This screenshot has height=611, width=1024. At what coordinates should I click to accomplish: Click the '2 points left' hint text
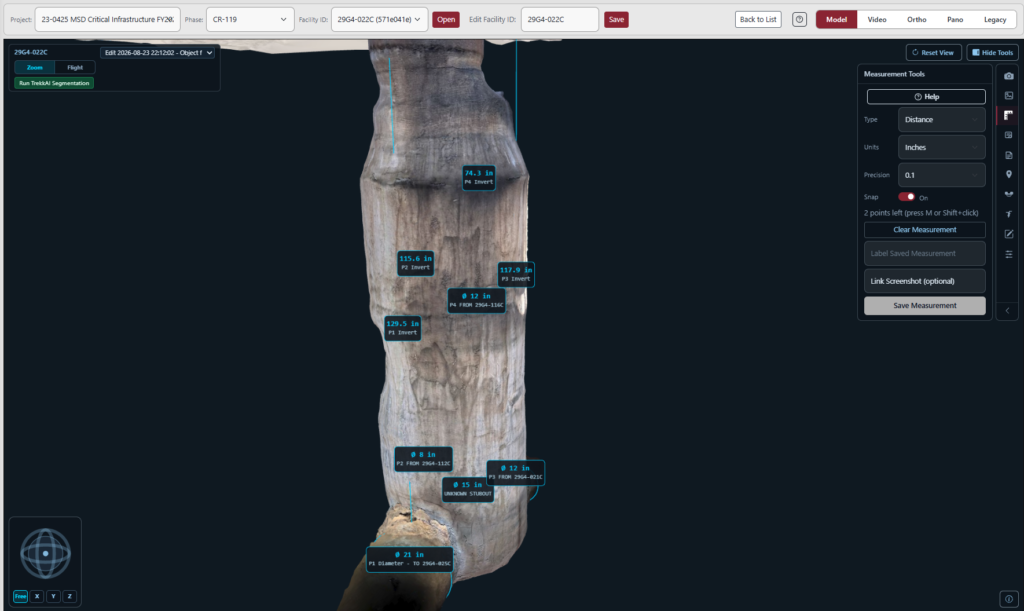(921, 213)
